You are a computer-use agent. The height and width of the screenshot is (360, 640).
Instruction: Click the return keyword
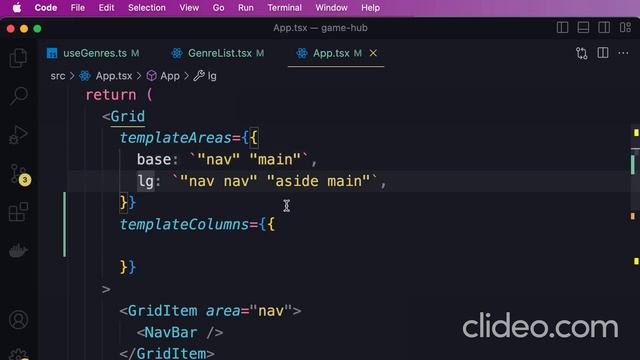[x=111, y=95]
